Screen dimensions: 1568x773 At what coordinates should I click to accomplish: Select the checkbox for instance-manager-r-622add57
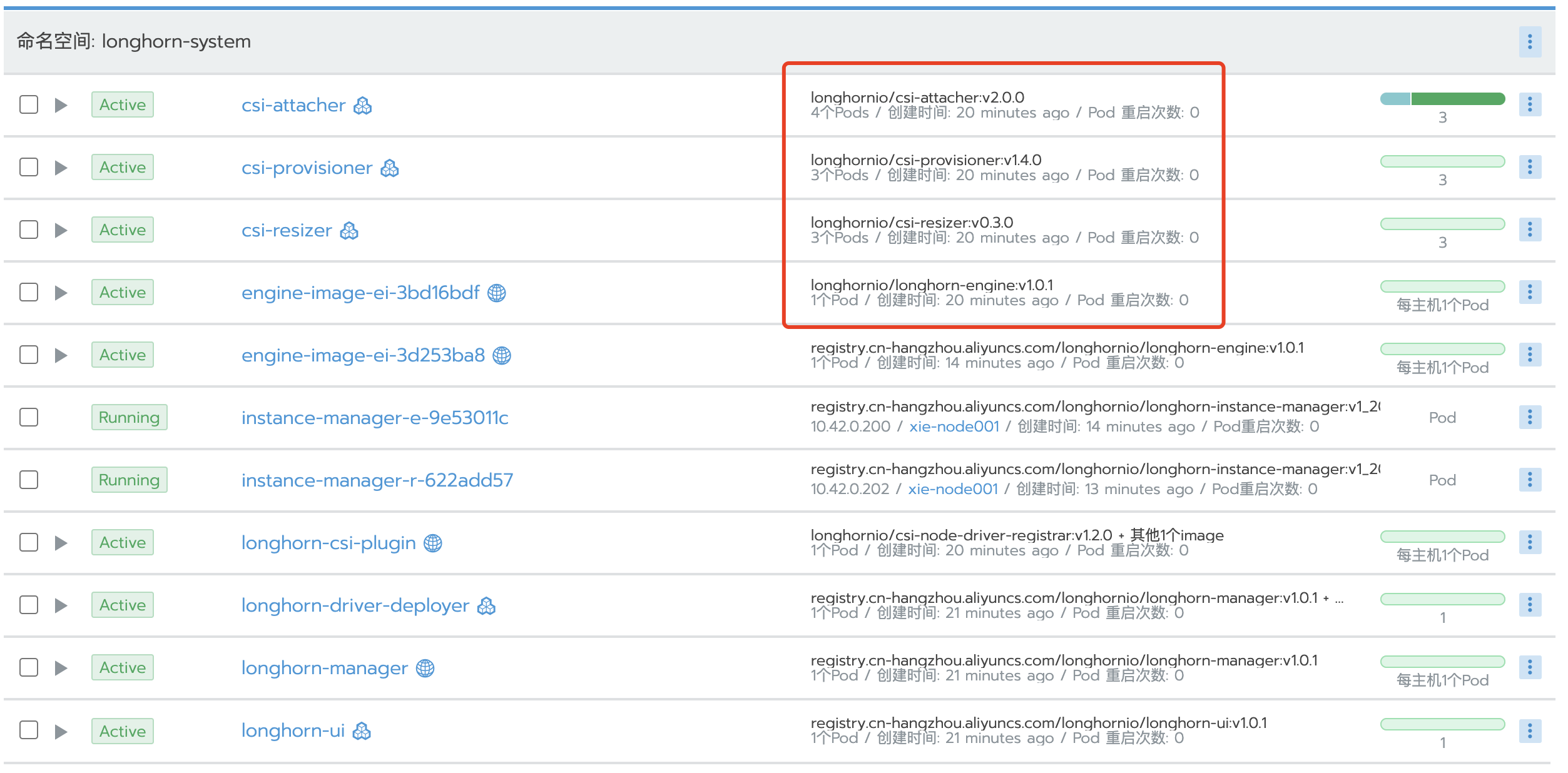[28, 479]
